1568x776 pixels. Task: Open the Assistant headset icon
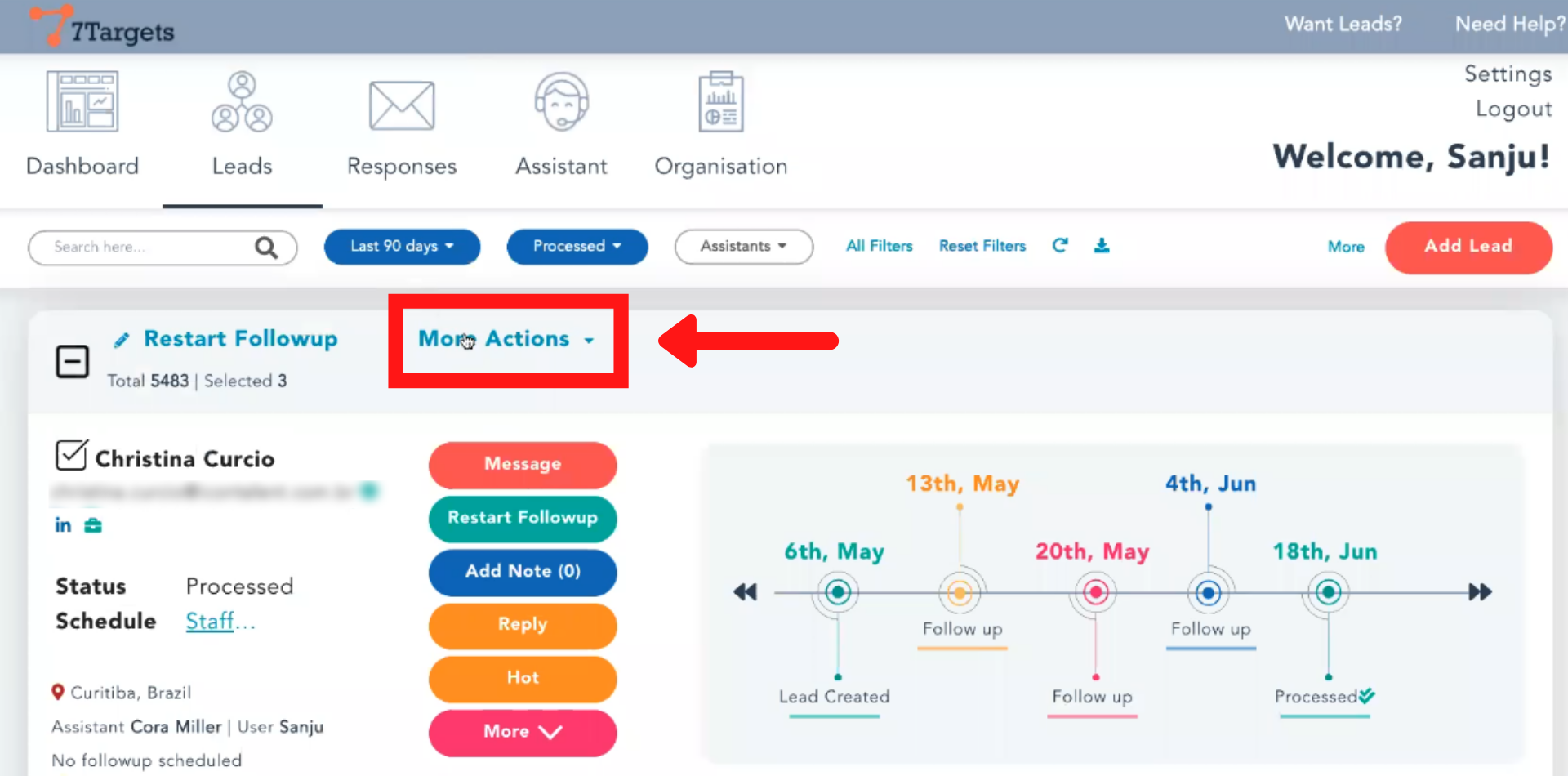pos(561,102)
